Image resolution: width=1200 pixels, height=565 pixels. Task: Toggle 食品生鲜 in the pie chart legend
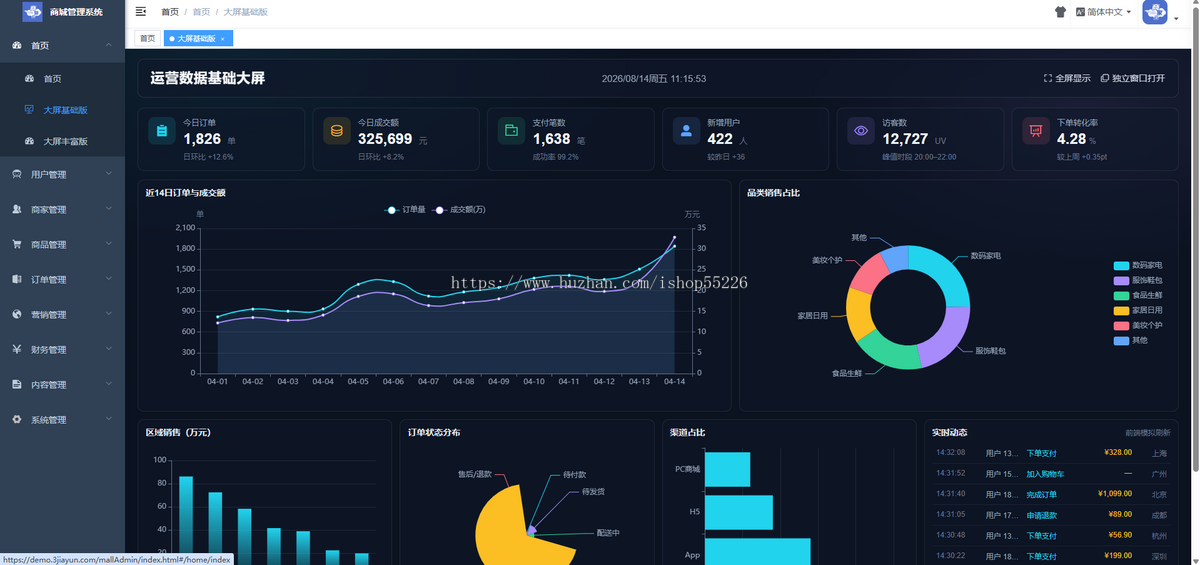[x=1138, y=295]
